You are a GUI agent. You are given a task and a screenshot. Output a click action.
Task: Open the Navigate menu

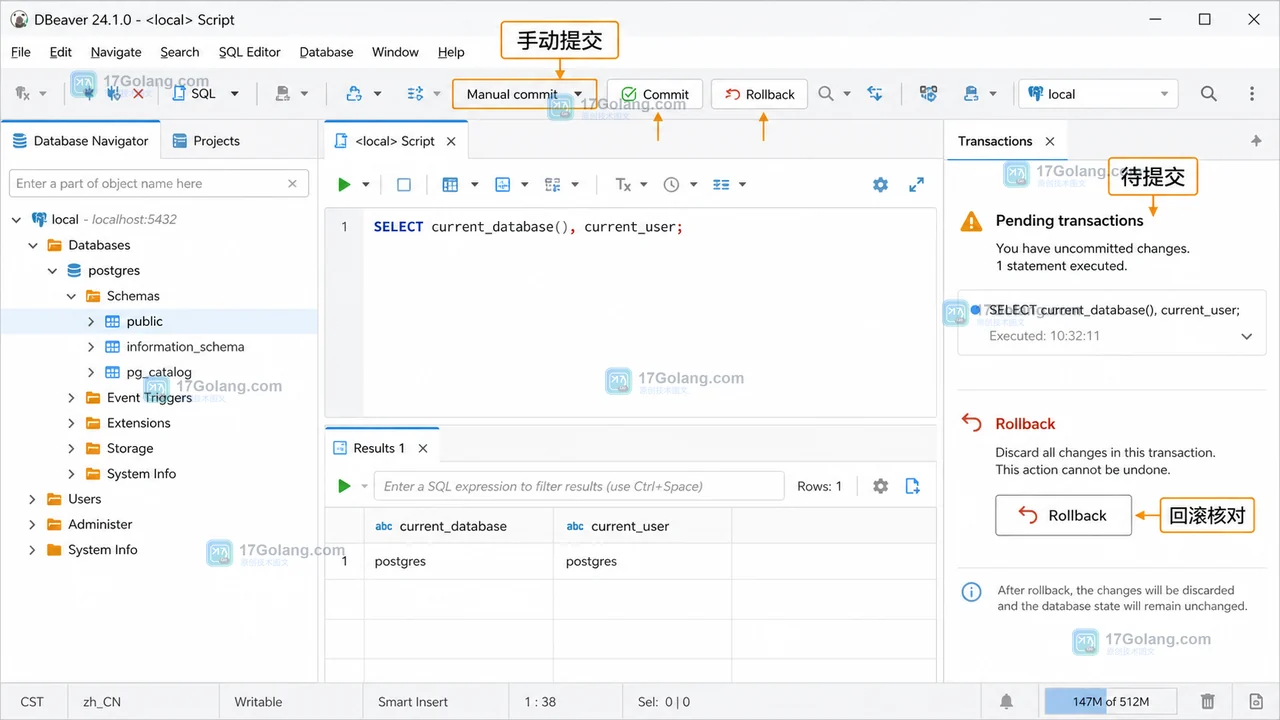116,52
